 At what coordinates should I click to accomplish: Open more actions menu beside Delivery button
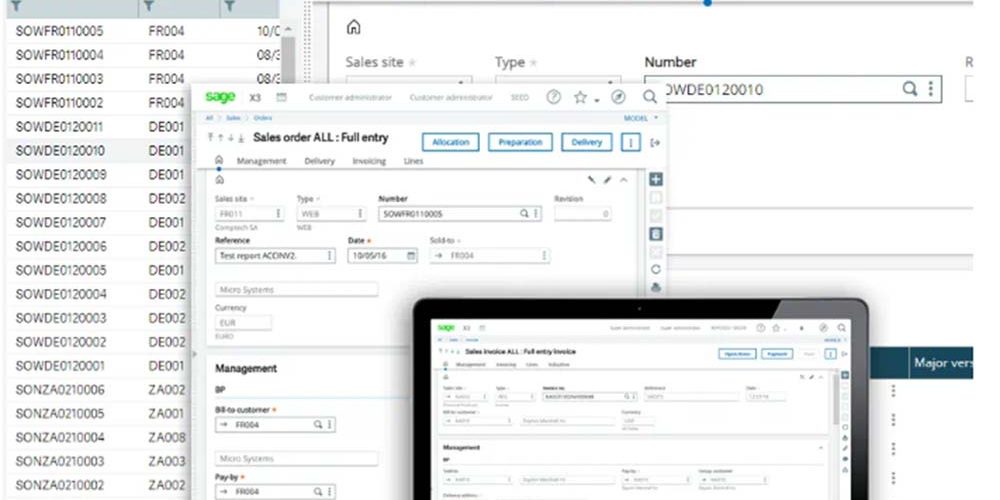[x=631, y=142]
